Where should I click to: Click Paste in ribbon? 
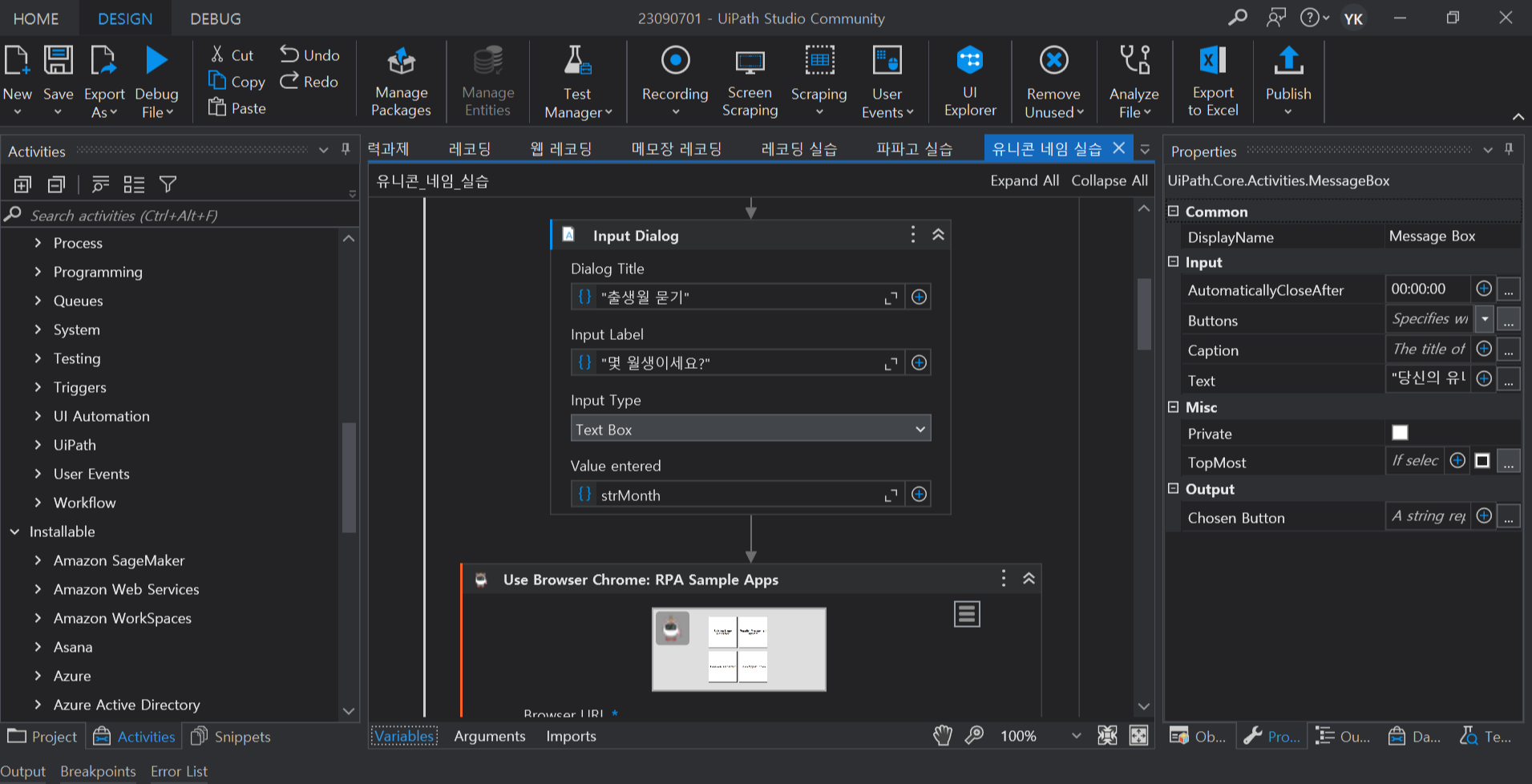tap(236, 107)
